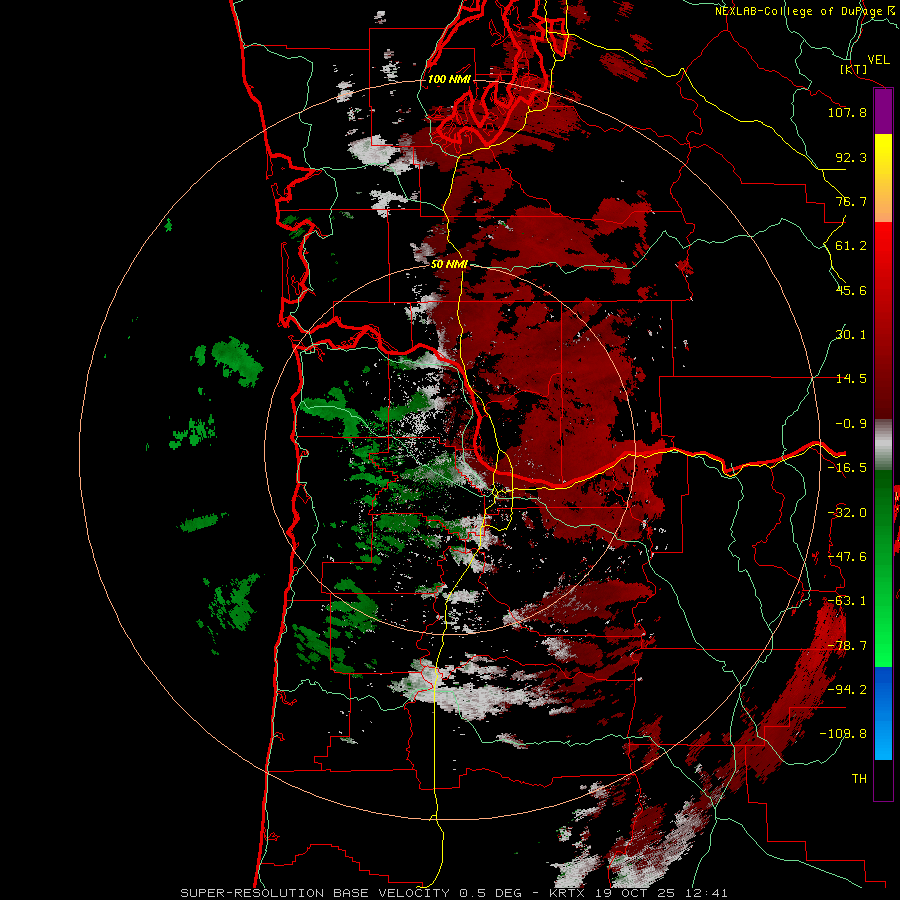900x900 pixels.
Task: Click the 45.6 scale value
Action: tap(851, 290)
